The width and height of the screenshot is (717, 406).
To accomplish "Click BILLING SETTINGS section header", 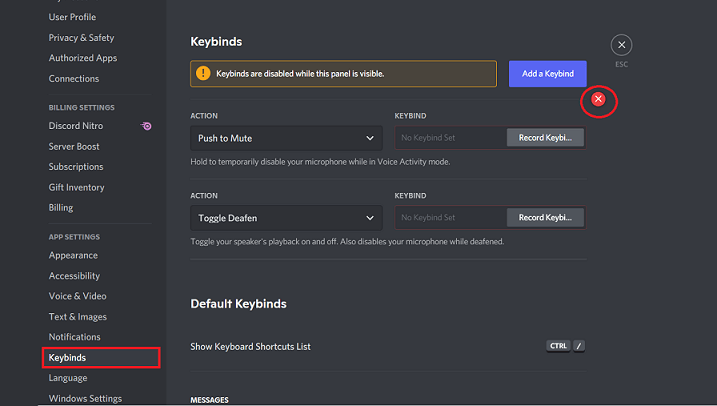I will [81, 107].
